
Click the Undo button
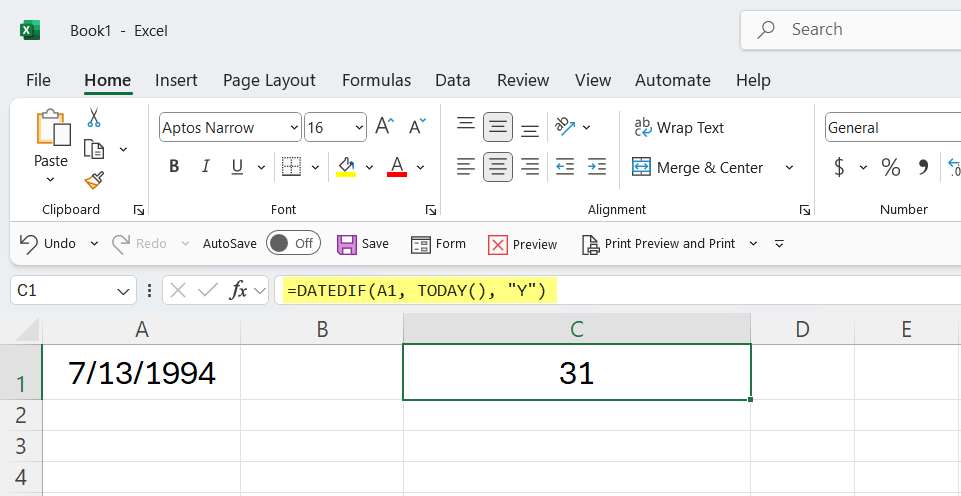click(47, 243)
